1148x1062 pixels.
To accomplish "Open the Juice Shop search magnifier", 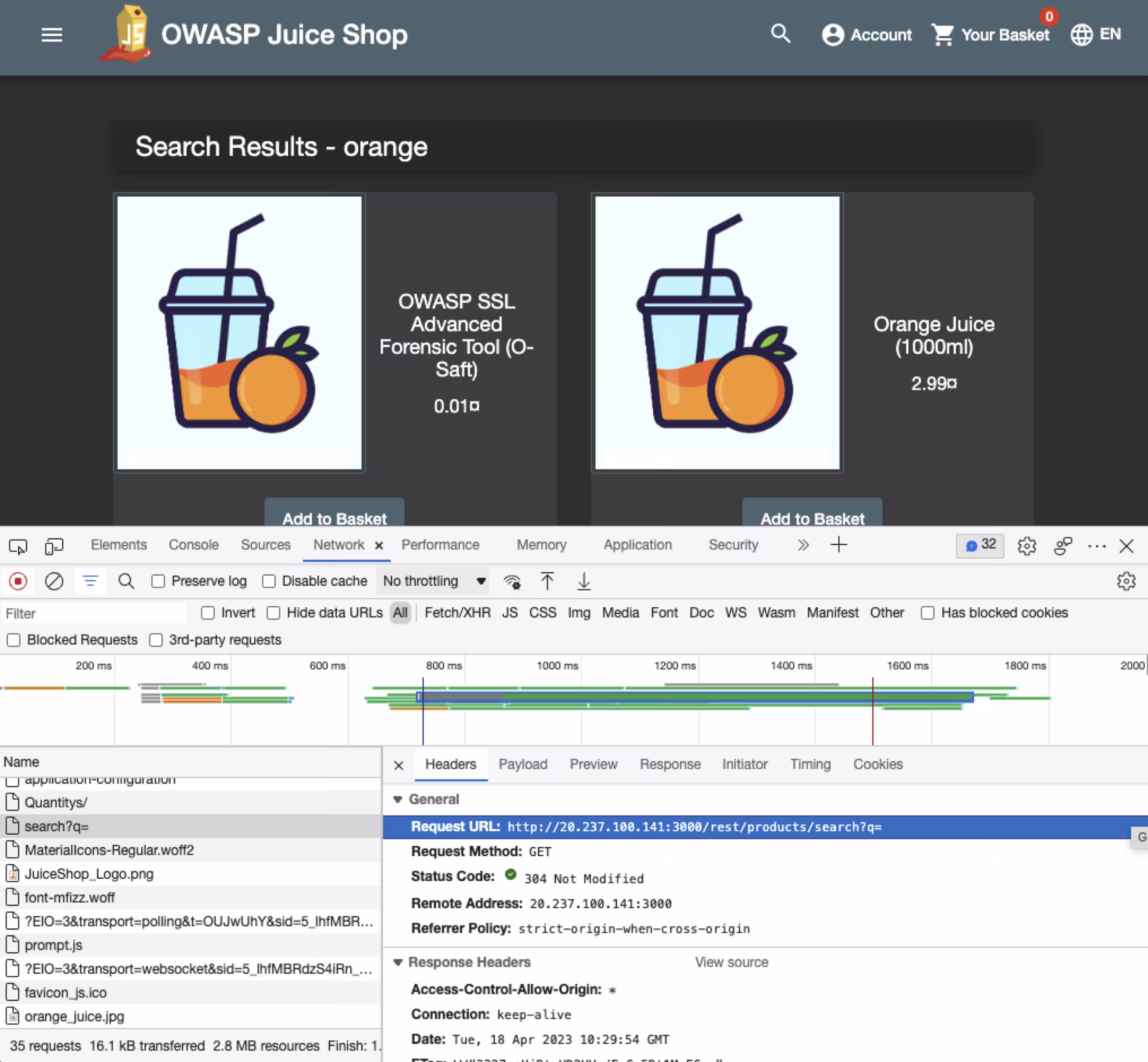I will 780,35.
